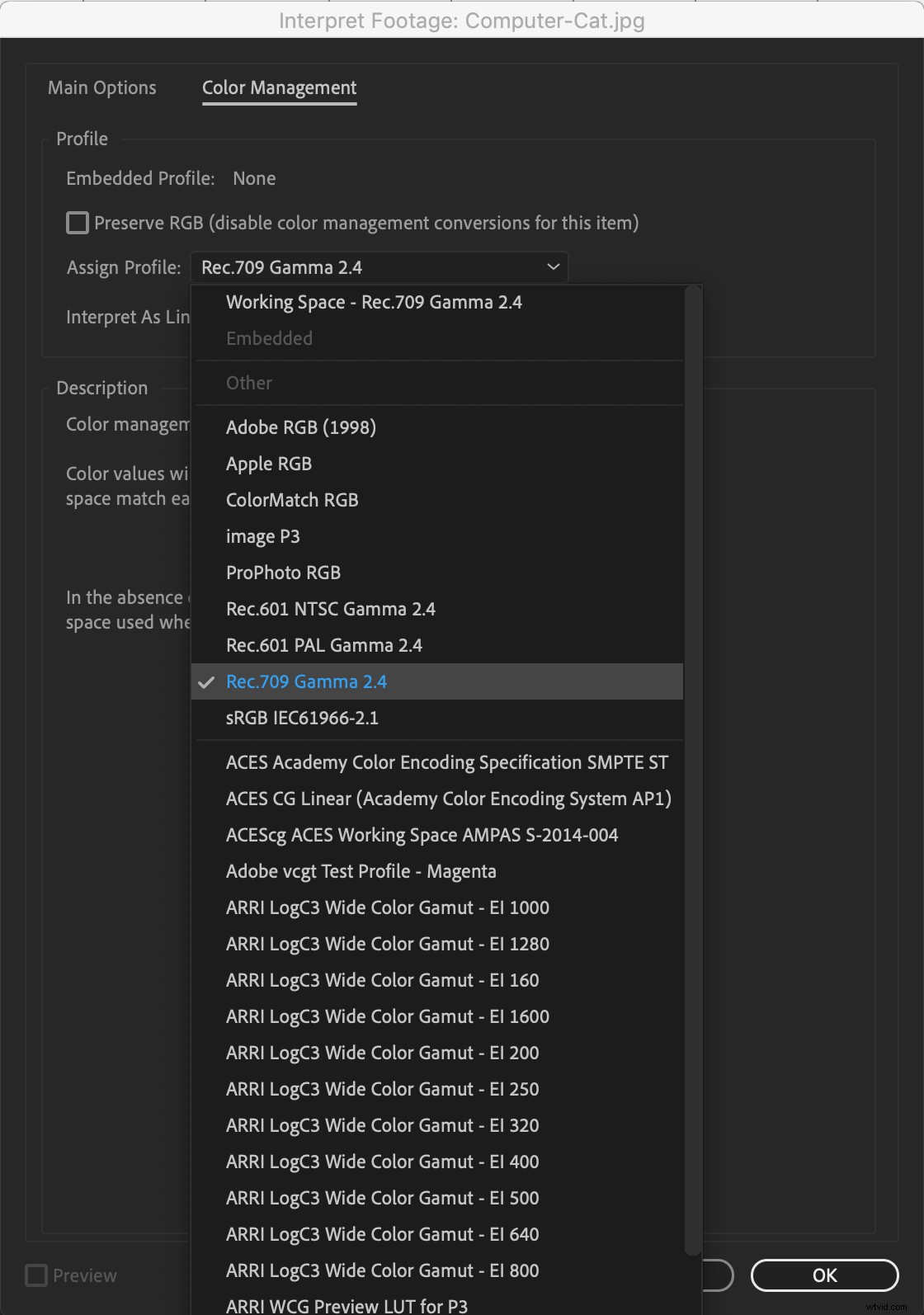
Task: Click the checkmark beside Rec.709 Gamma 2.4
Action: 206,682
